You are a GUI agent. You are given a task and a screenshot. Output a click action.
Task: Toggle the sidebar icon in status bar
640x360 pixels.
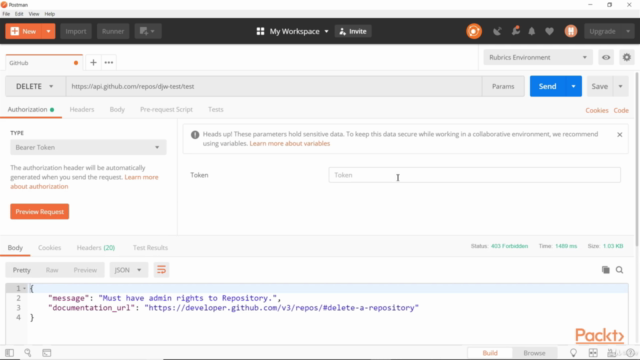pos(9,353)
